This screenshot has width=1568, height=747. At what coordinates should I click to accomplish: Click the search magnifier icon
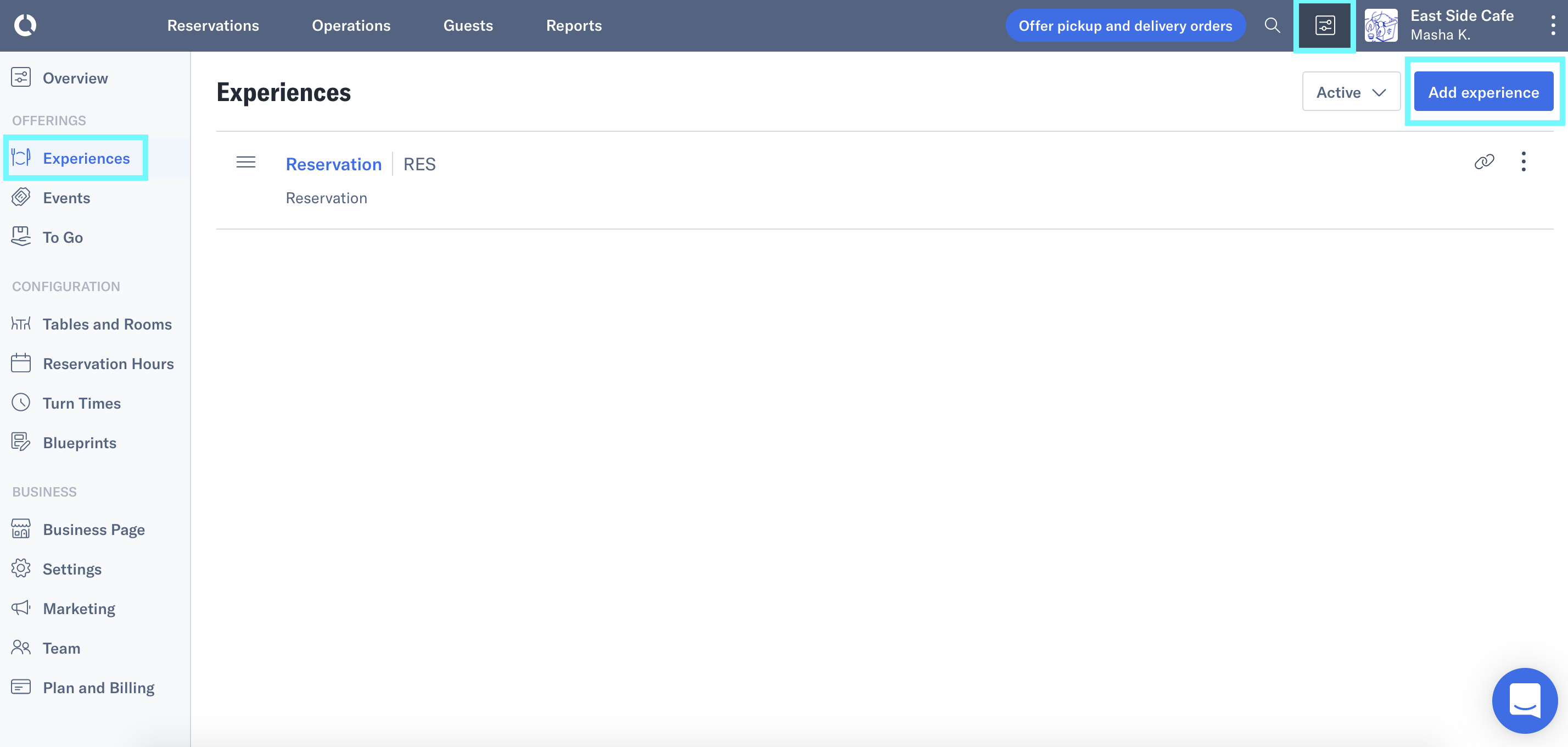point(1272,26)
